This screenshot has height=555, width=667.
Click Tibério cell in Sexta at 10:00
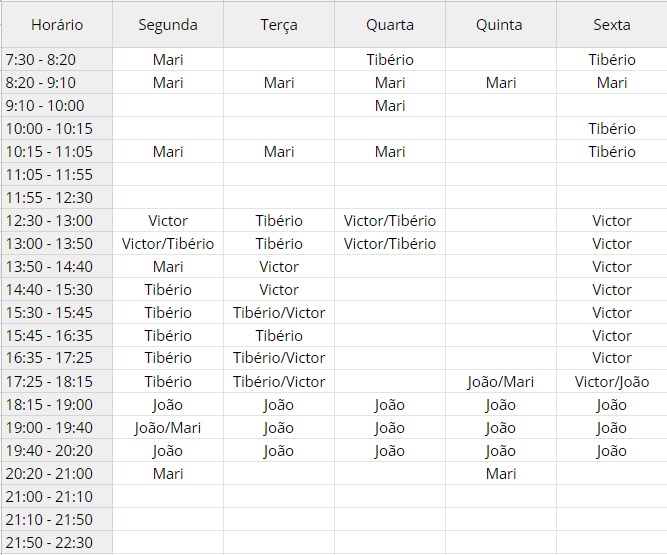[612, 128]
